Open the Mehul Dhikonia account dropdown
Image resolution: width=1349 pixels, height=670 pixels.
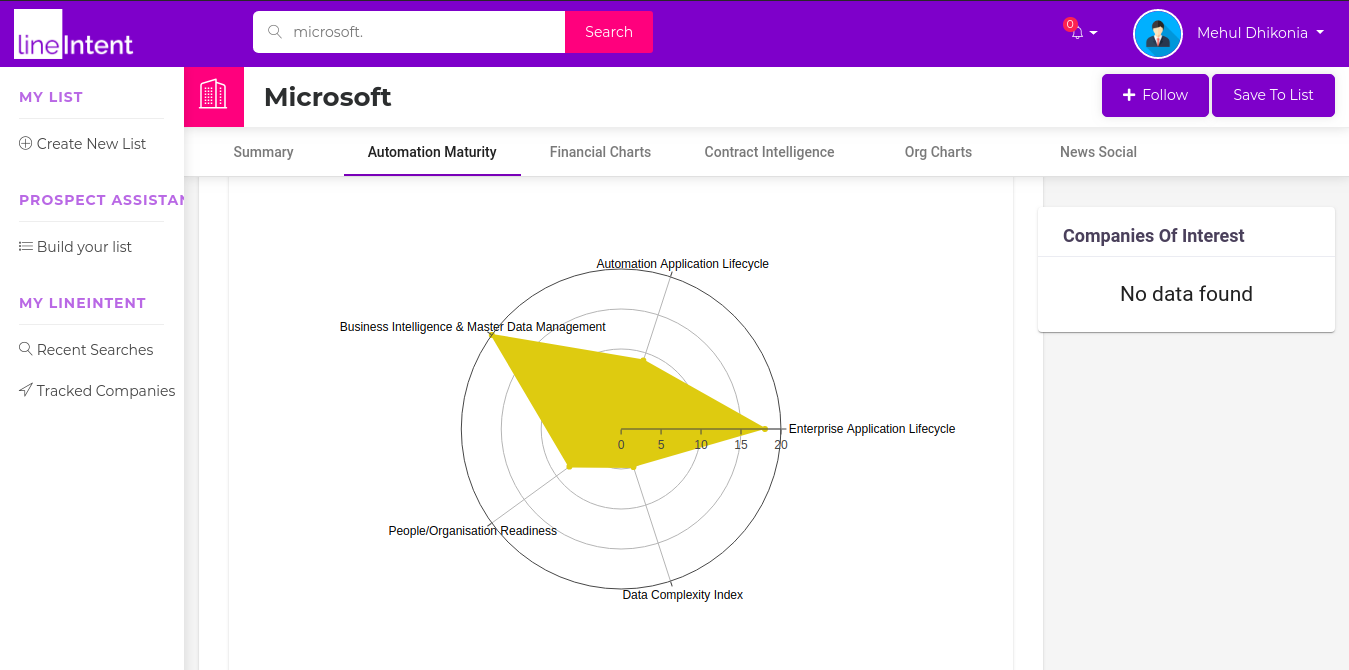(x=1260, y=33)
